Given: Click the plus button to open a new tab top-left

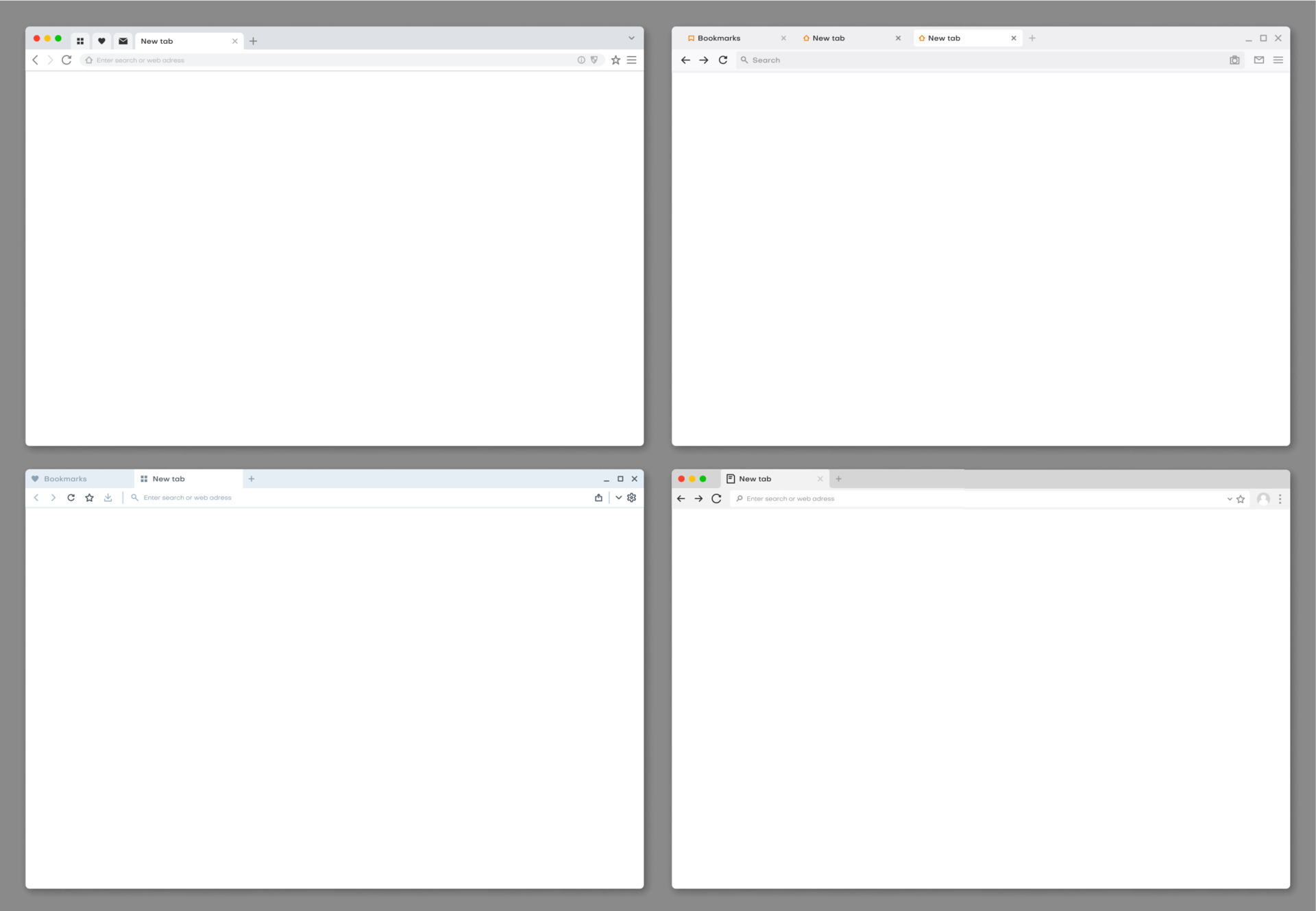Looking at the screenshot, I should tap(254, 40).
